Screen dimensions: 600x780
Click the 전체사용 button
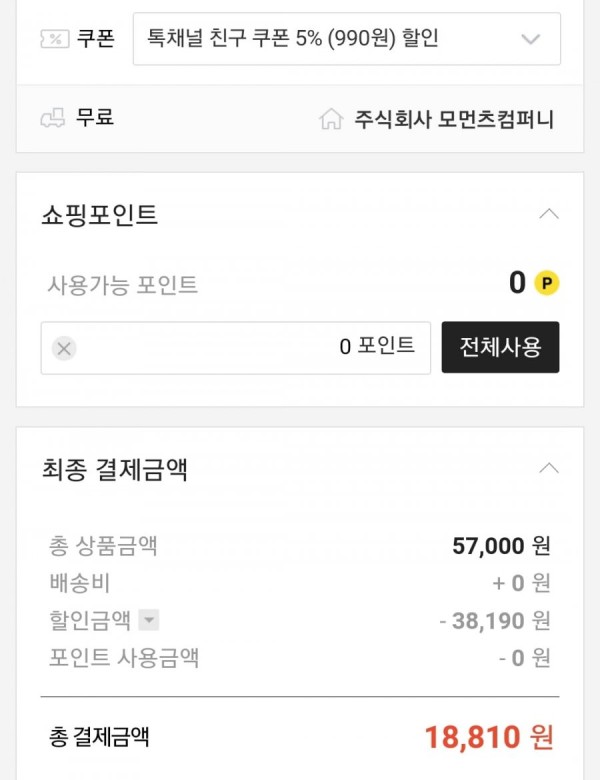500,347
